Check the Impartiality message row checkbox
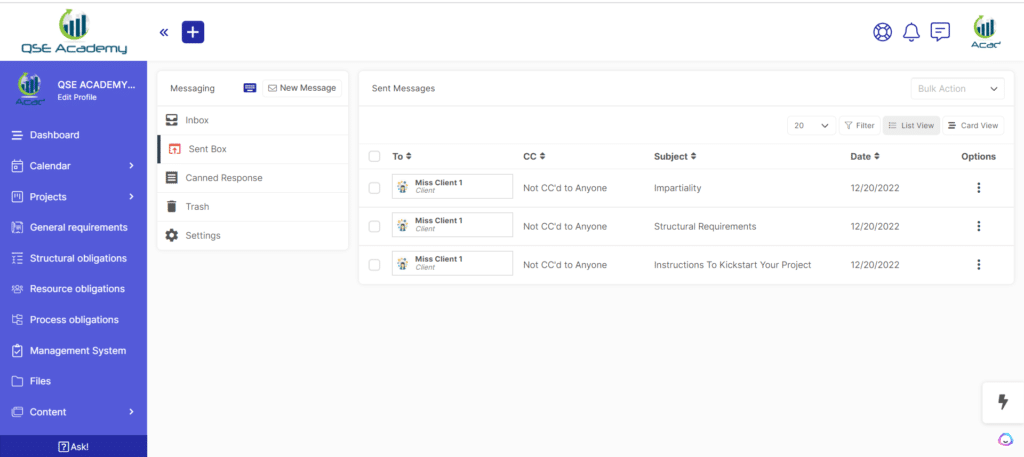The height and width of the screenshot is (457, 1024). coord(374,188)
